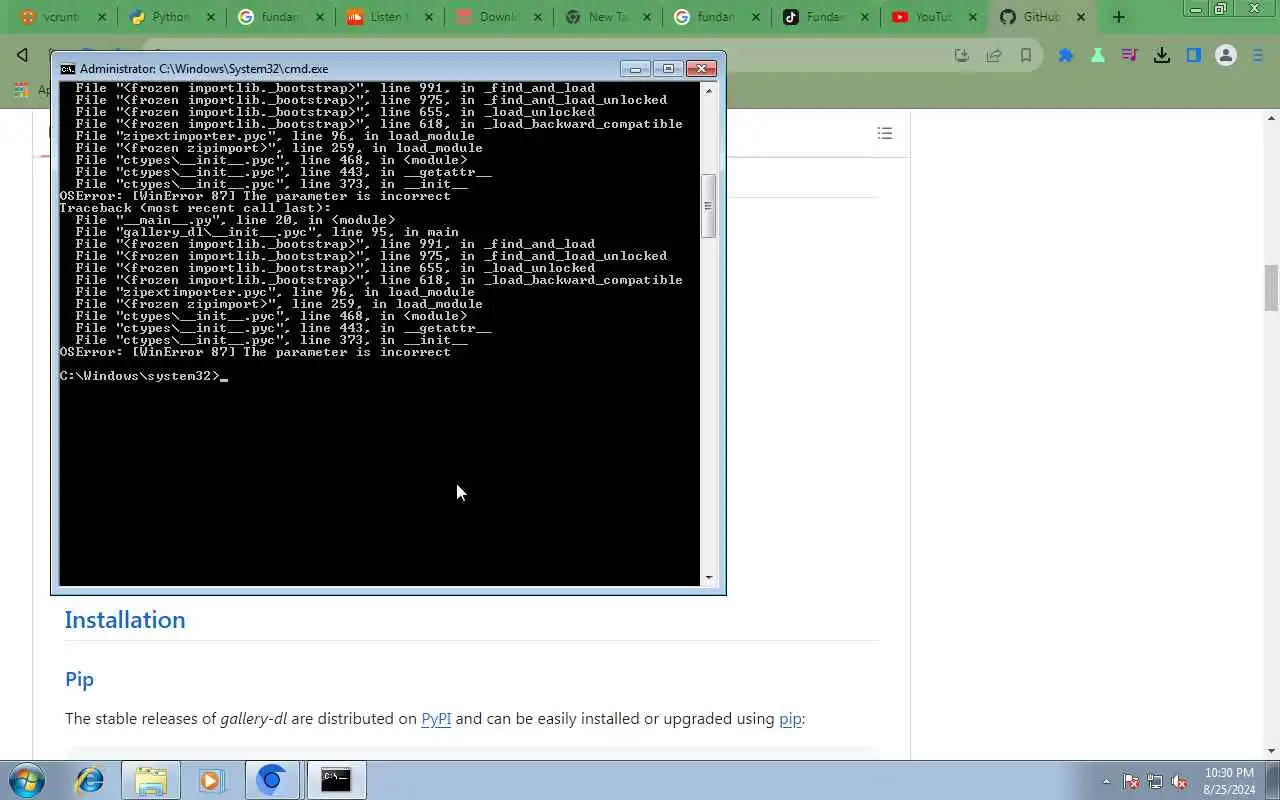Open Windows Start menu orb
1280x800 pixels.
coord(26,780)
